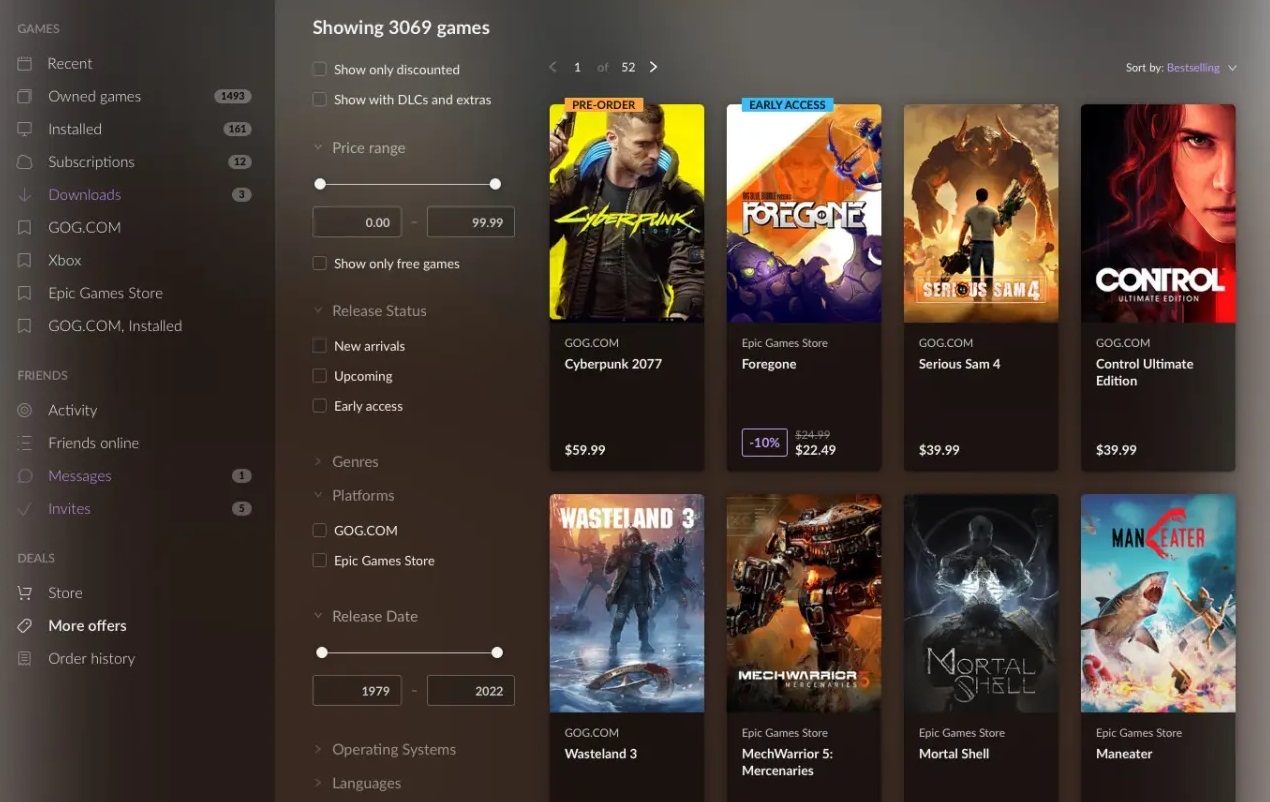Viewport: 1270px width, 802px height.
Task: Expand the Languages filter section
Action: click(x=357, y=784)
